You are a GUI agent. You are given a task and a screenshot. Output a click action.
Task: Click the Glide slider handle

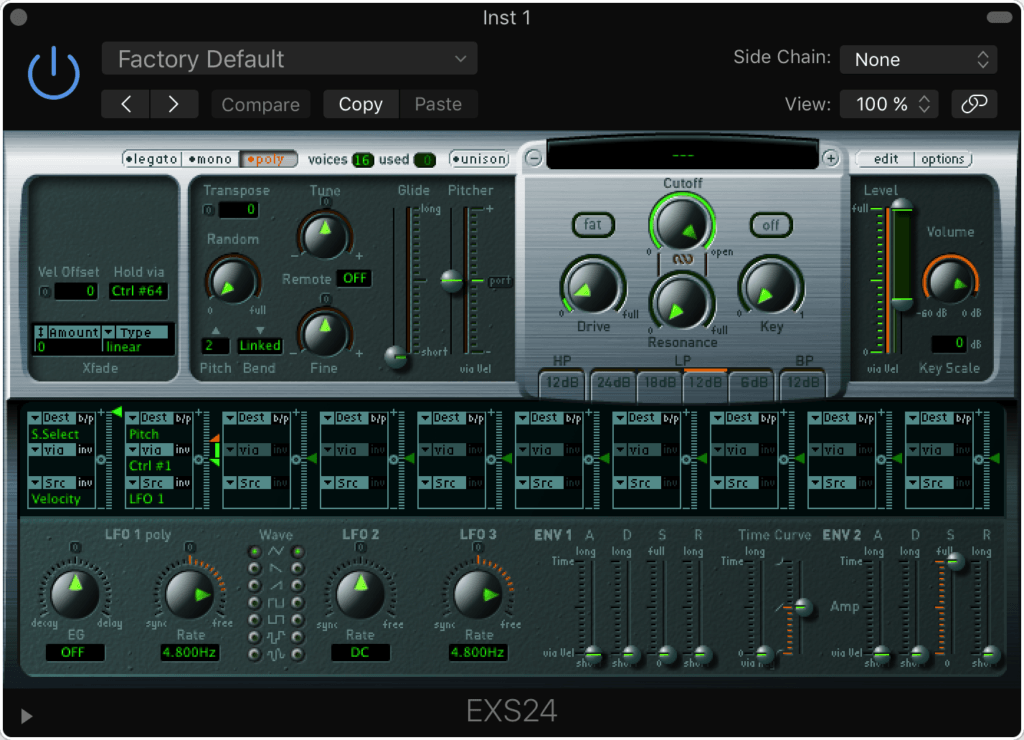pyautogui.click(x=396, y=357)
